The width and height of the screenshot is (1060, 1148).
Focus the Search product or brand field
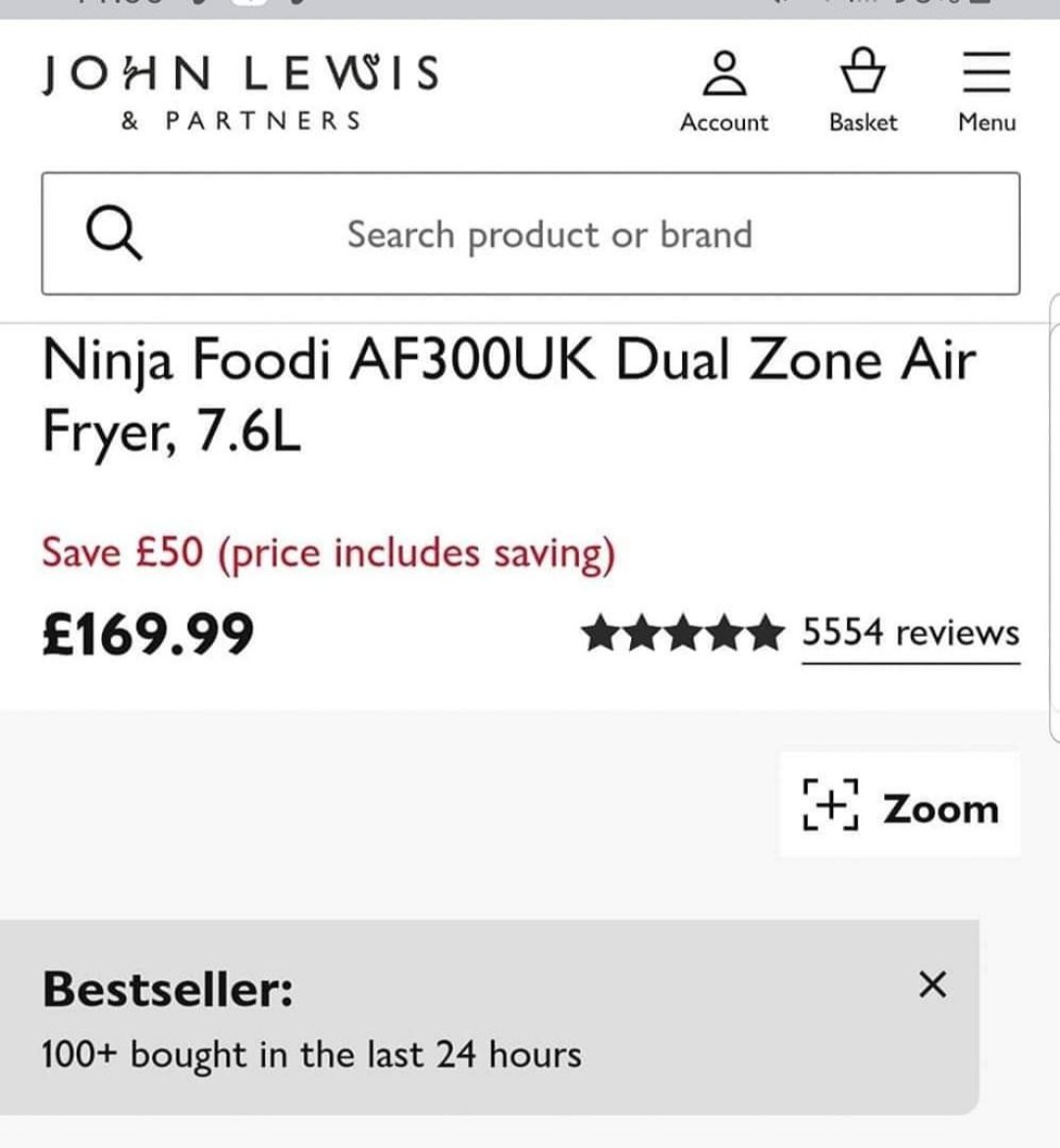pyautogui.click(x=550, y=235)
